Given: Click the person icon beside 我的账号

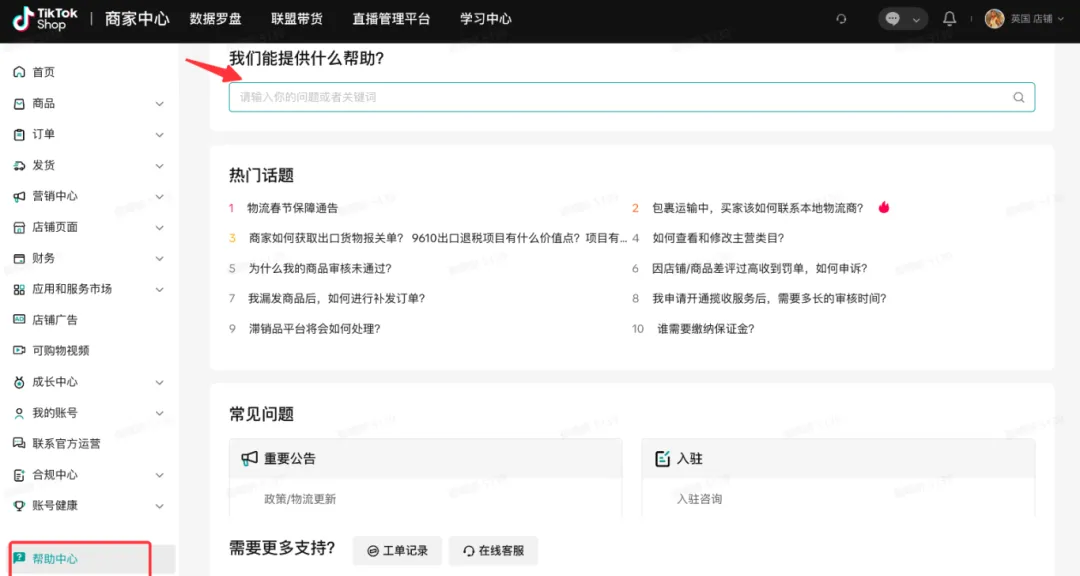Looking at the screenshot, I should click(19, 413).
